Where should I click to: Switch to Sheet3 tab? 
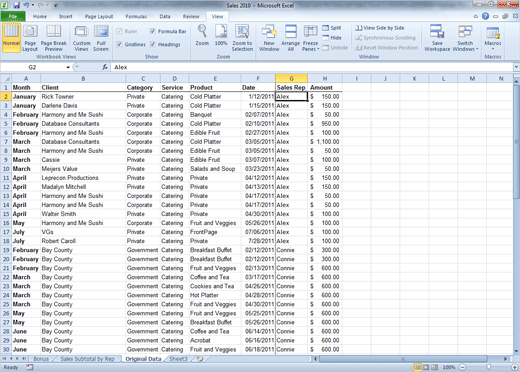(x=178, y=359)
